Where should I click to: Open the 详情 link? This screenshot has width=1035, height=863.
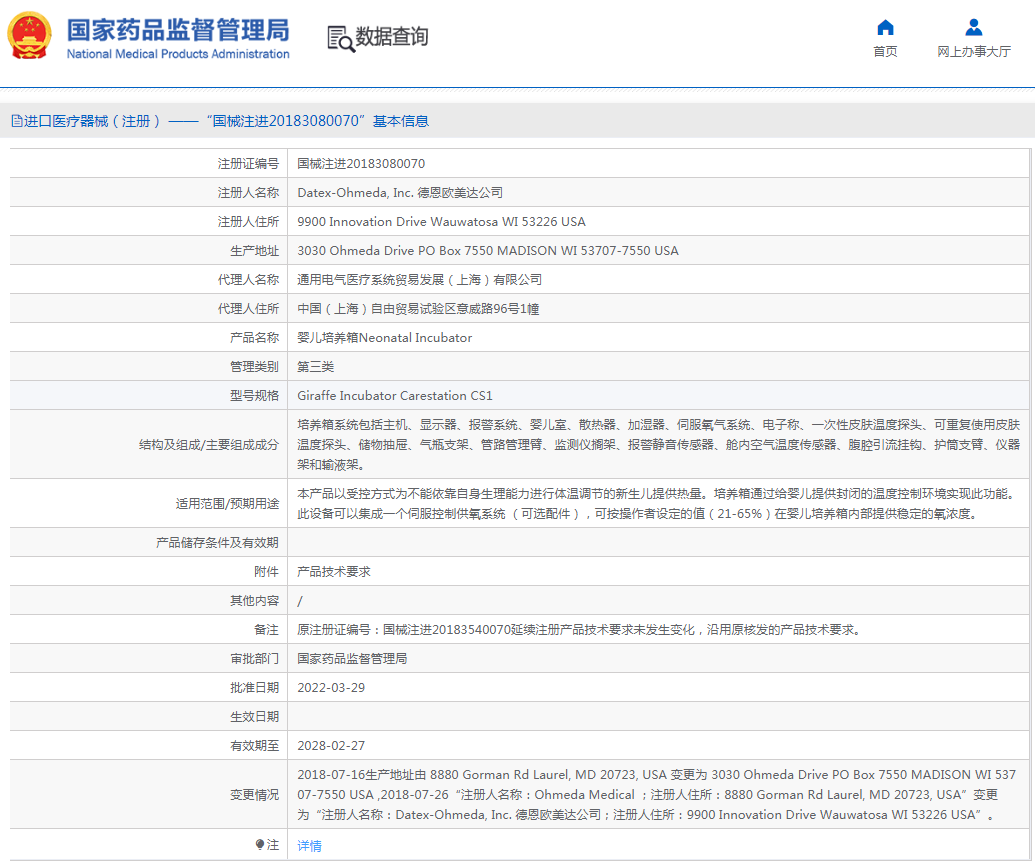click(309, 846)
